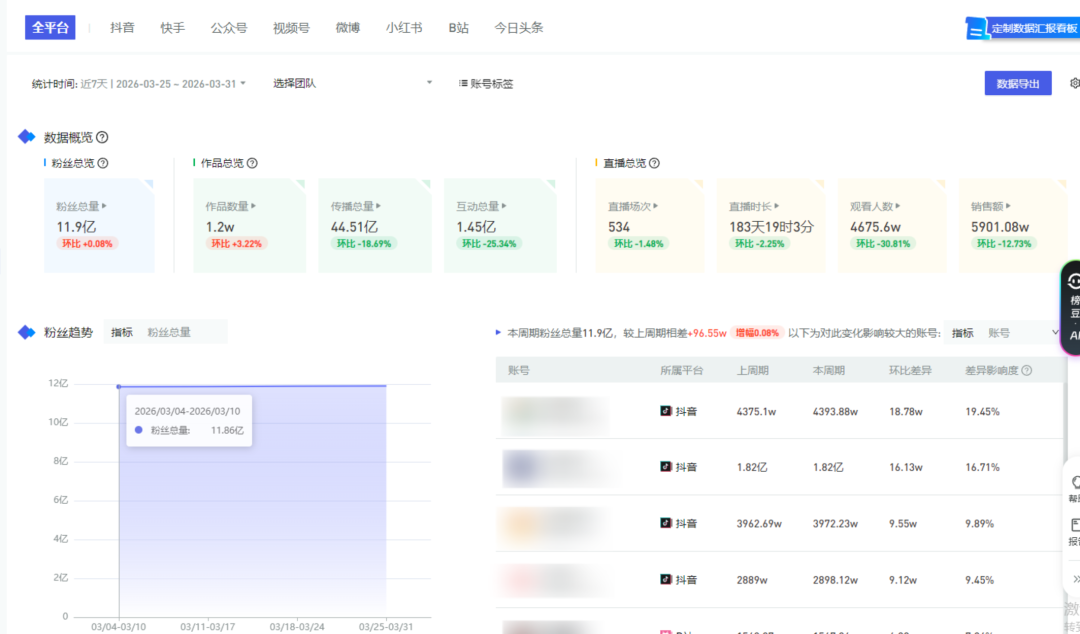Click help icon beside 粉丝总览

[x=103, y=163]
